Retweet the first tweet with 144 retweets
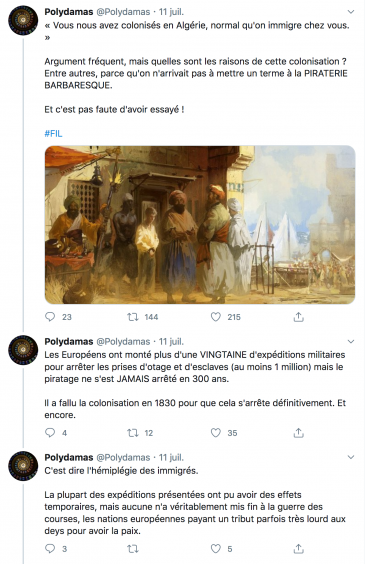Viewport: 365px width, 564px height. point(133,317)
